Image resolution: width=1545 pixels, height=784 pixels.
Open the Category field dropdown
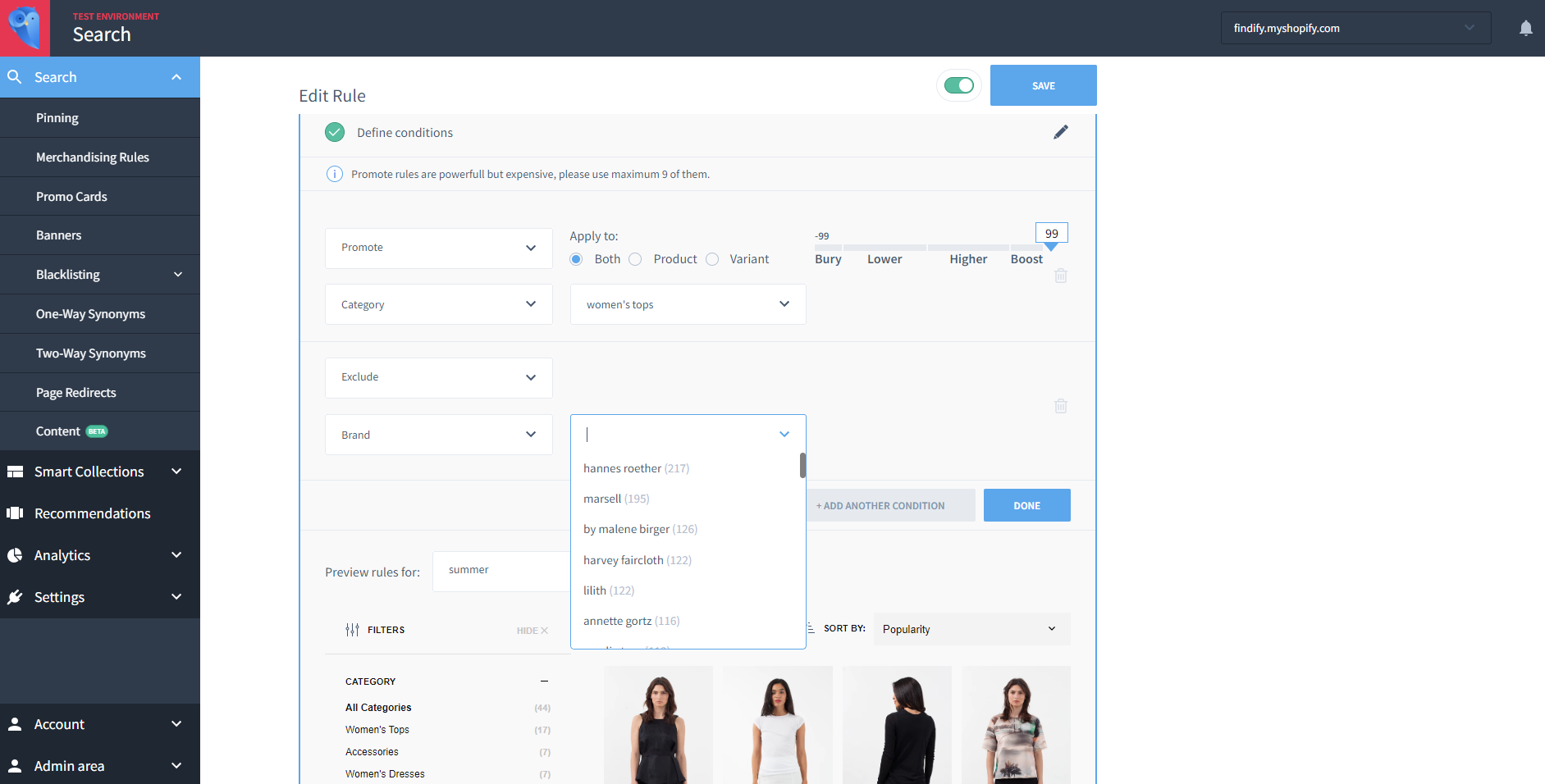pos(439,304)
